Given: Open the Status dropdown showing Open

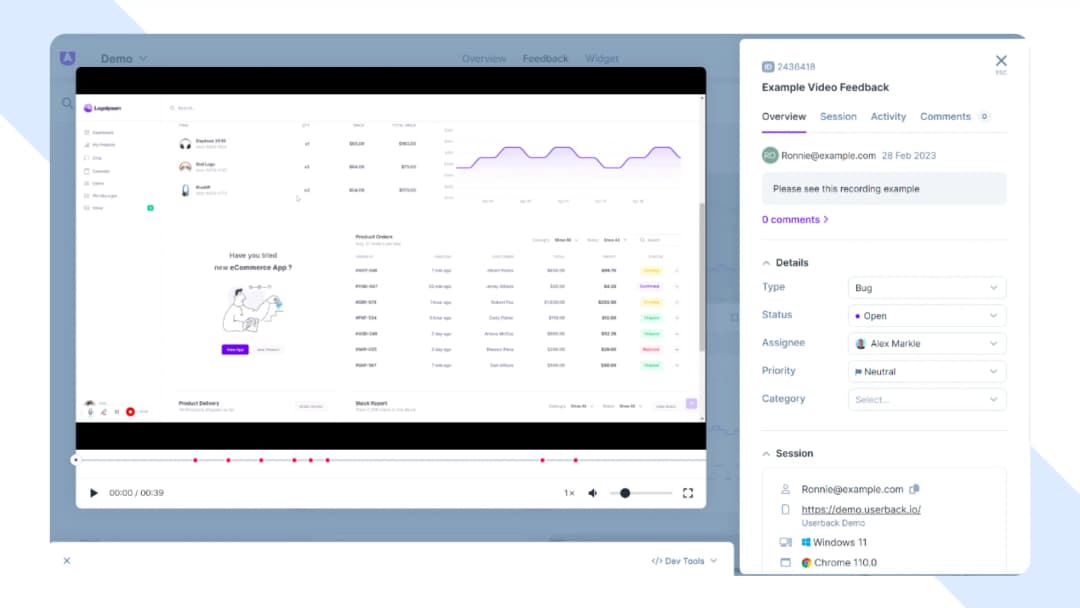Looking at the screenshot, I should tap(926, 315).
